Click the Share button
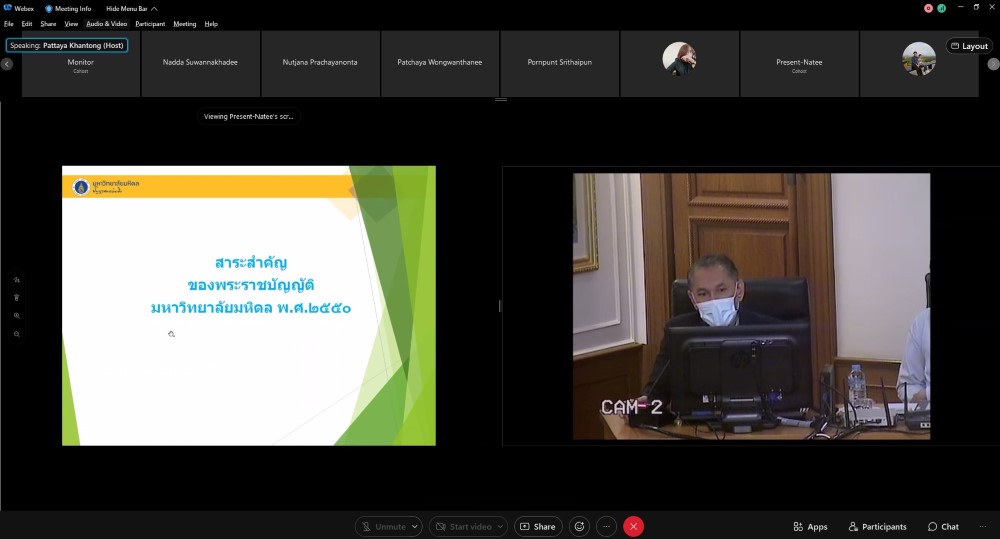This screenshot has height=539, width=1000. pos(537,526)
